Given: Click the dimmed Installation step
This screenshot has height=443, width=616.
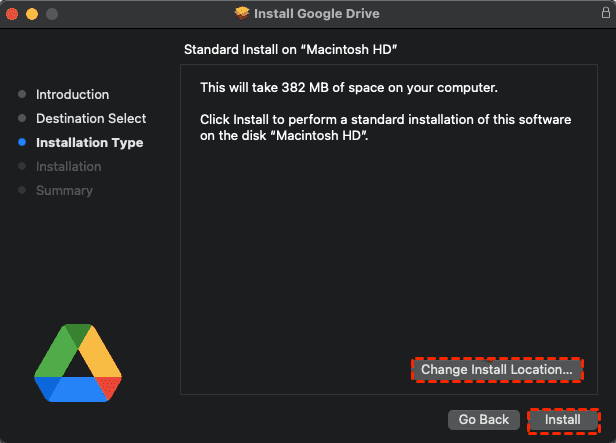Looking at the screenshot, I should pos(68,167).
